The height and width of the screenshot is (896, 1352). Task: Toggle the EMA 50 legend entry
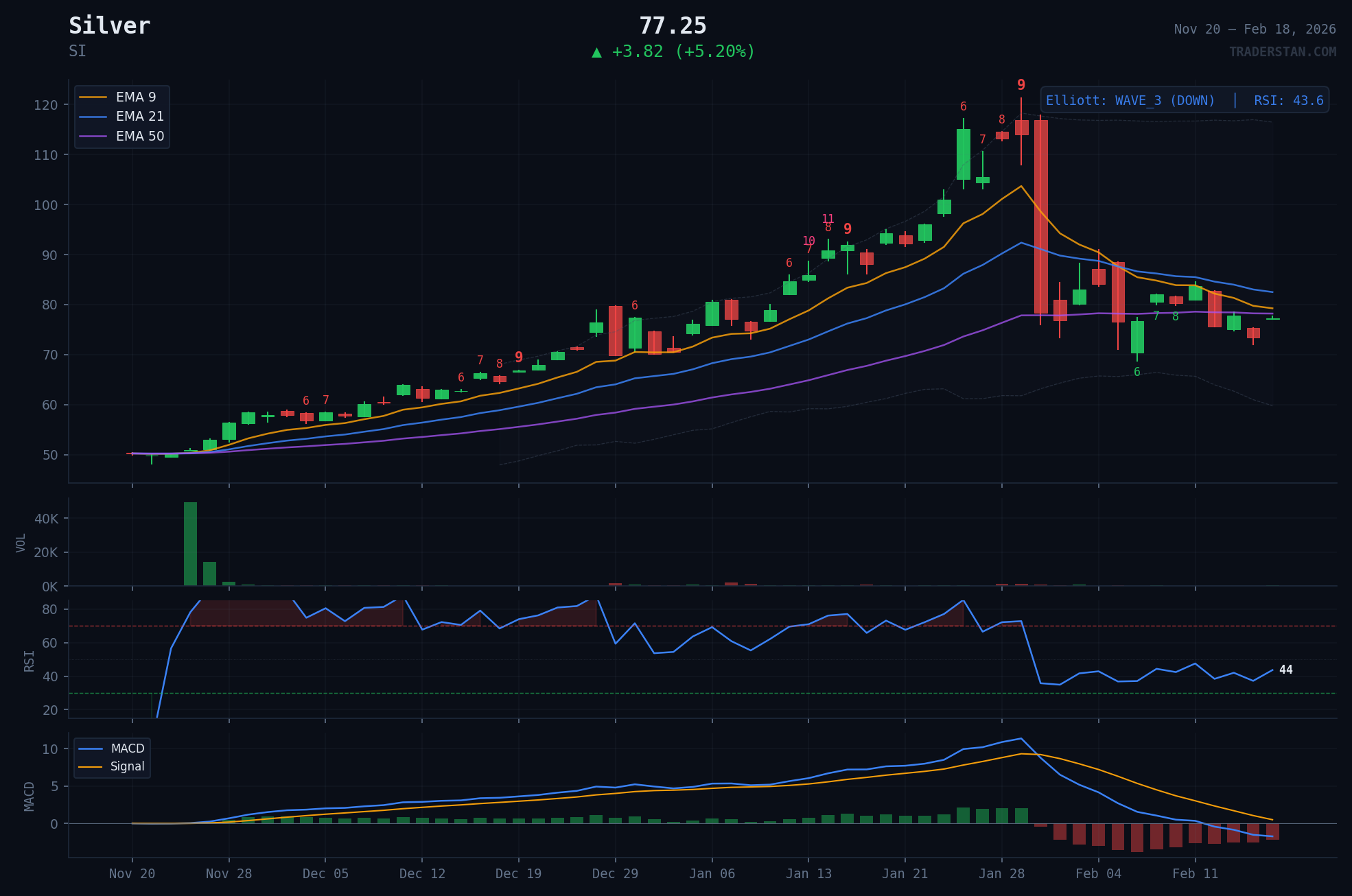(x=139, y=136)
